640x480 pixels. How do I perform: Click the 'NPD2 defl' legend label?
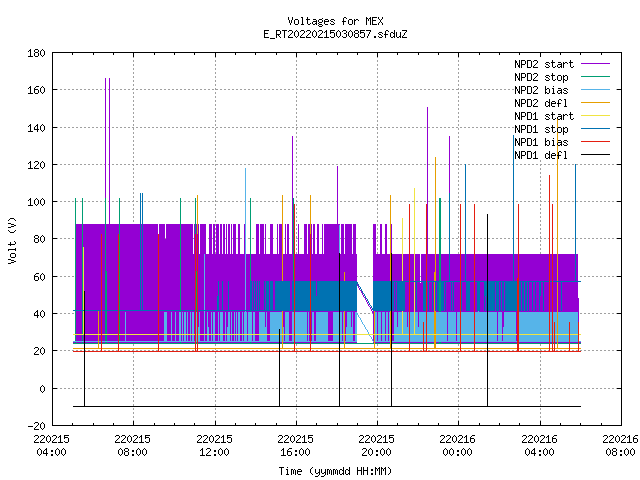point(541,103)
